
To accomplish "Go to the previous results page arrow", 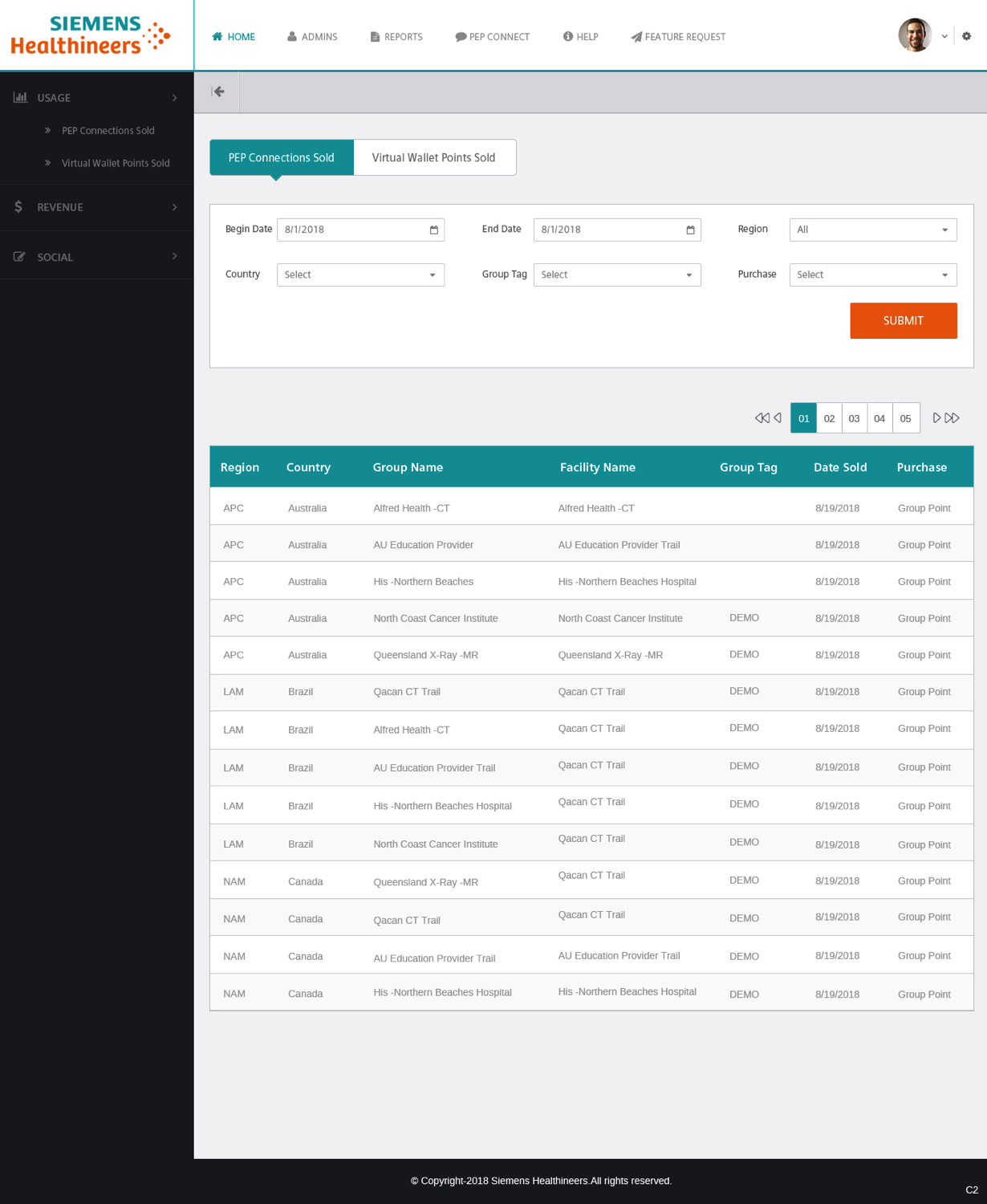I will tap(778, 418).
